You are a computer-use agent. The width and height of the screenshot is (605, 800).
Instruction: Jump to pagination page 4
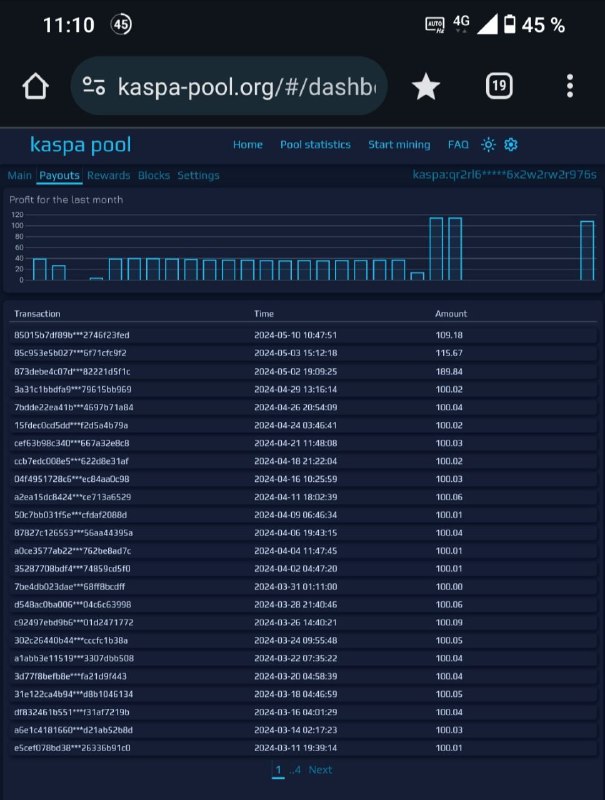tap(295, 770)
